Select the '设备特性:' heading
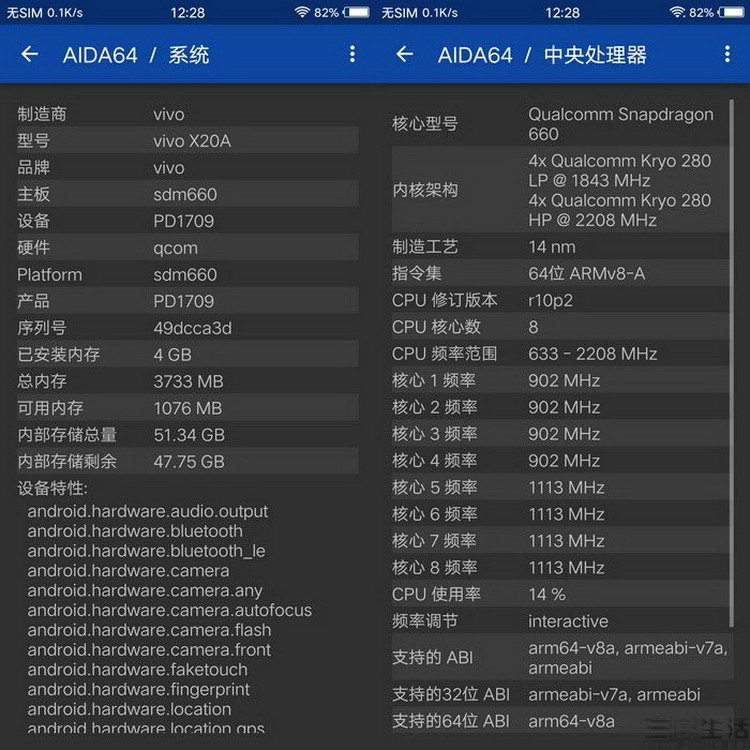 point(53,488)
